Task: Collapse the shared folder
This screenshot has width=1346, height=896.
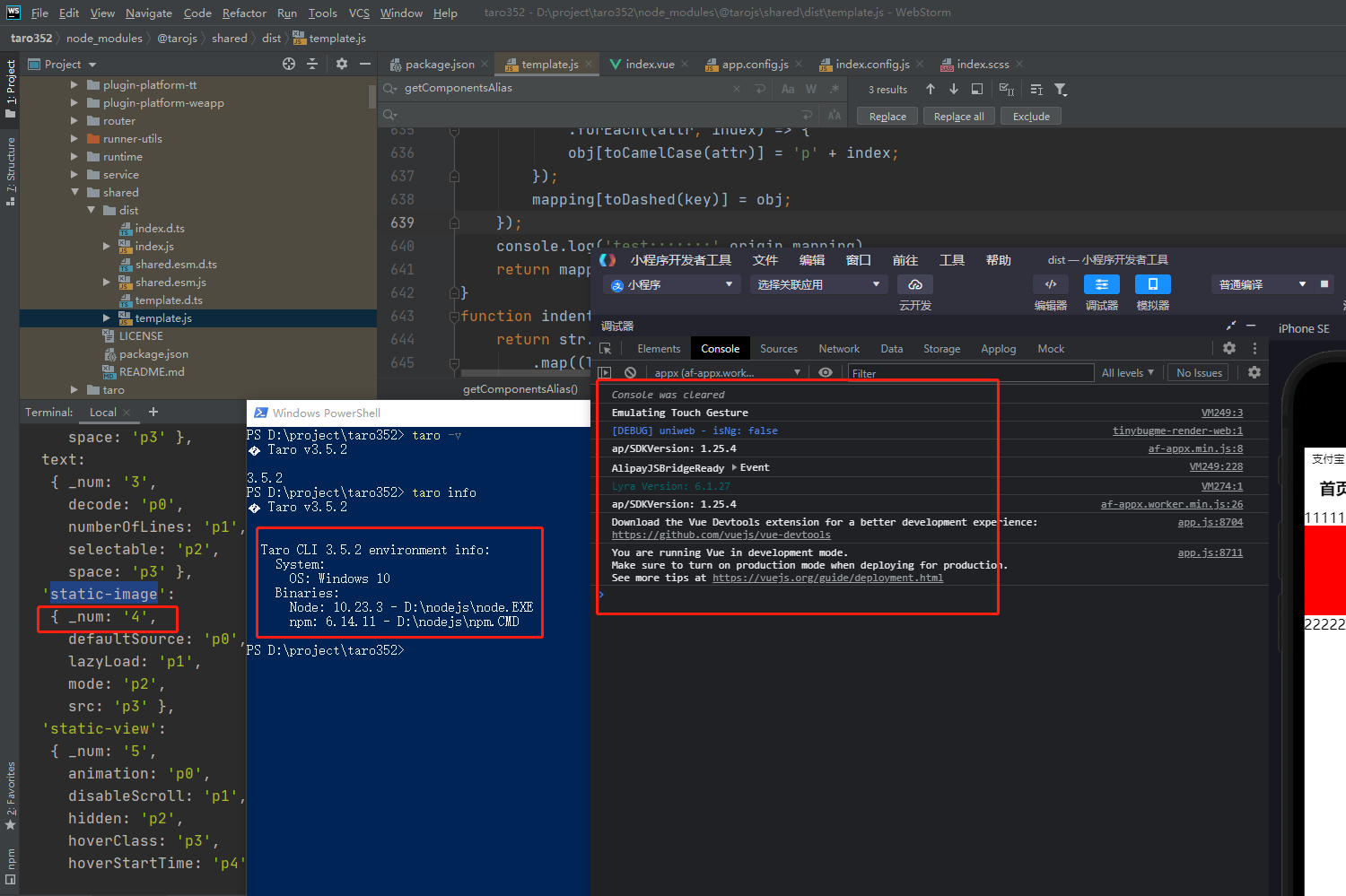Action: 74,193
